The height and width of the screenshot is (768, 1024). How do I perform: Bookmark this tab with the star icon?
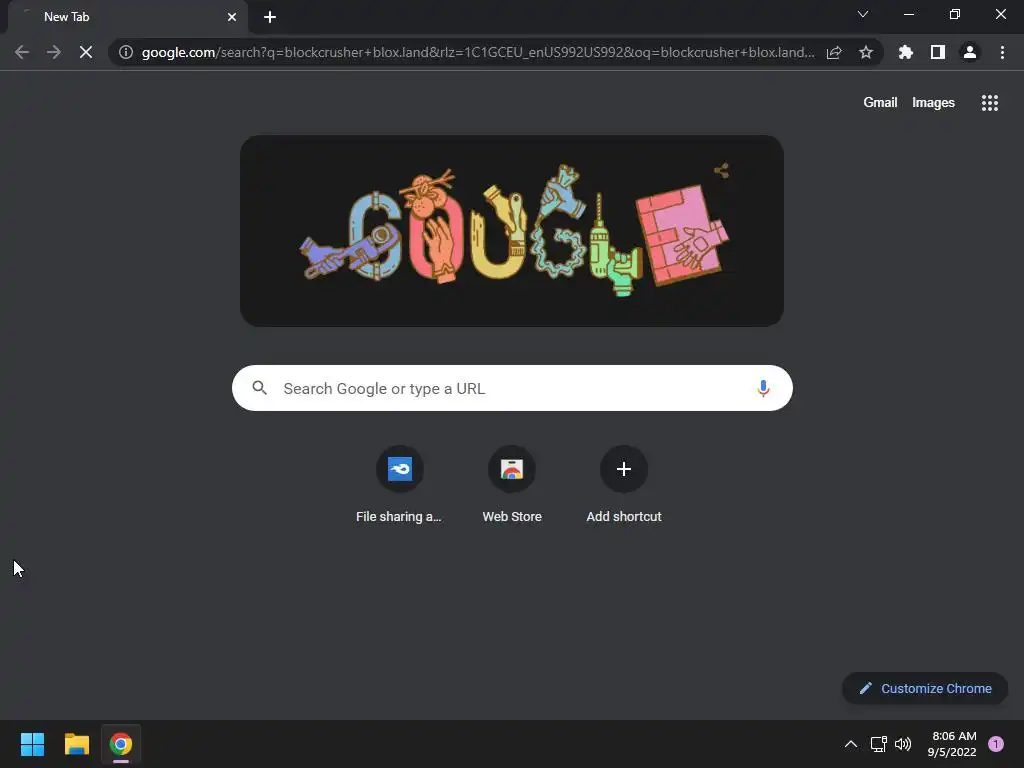866,52
